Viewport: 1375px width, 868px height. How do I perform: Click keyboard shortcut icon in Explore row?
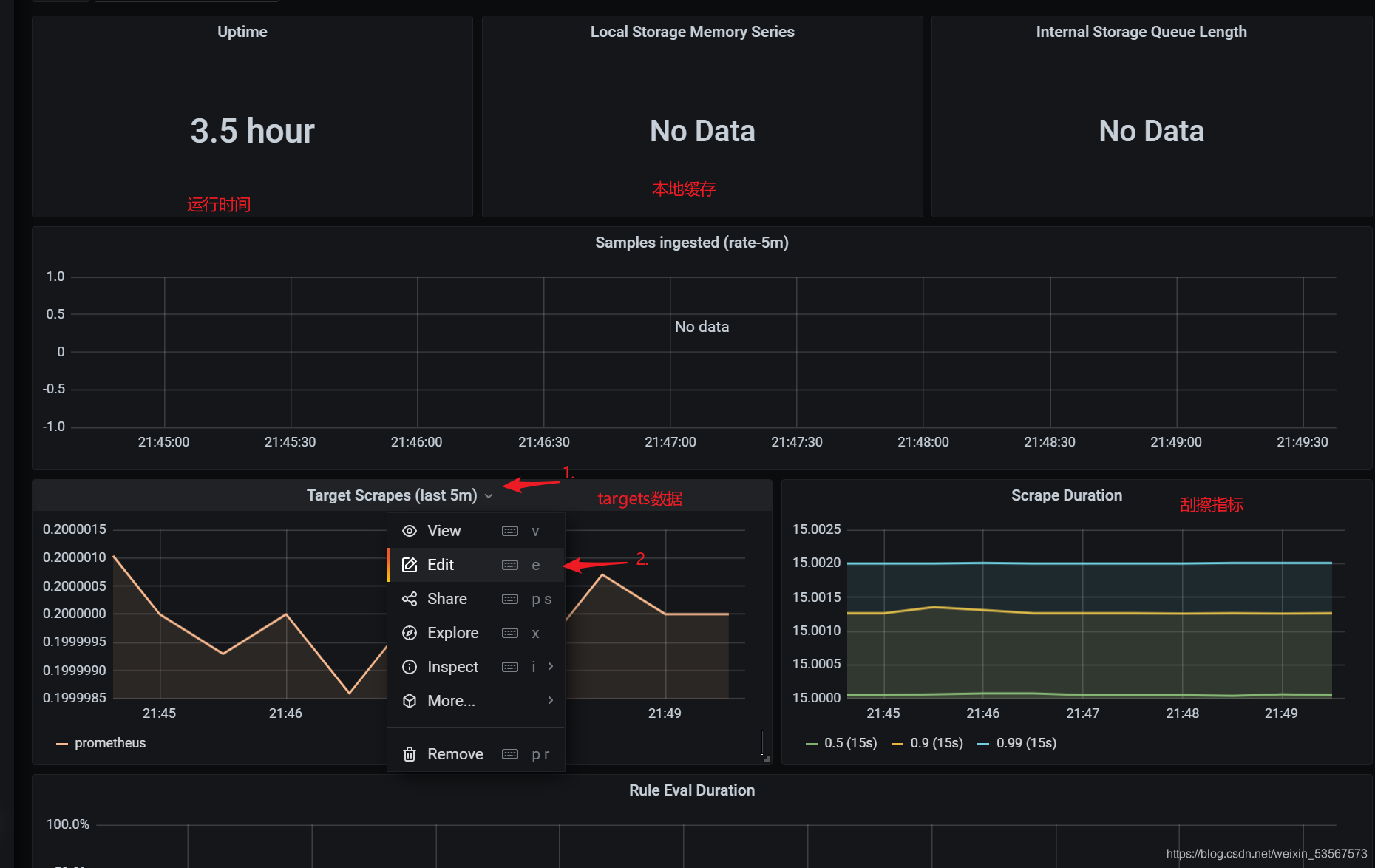click(x=510, y=633)
